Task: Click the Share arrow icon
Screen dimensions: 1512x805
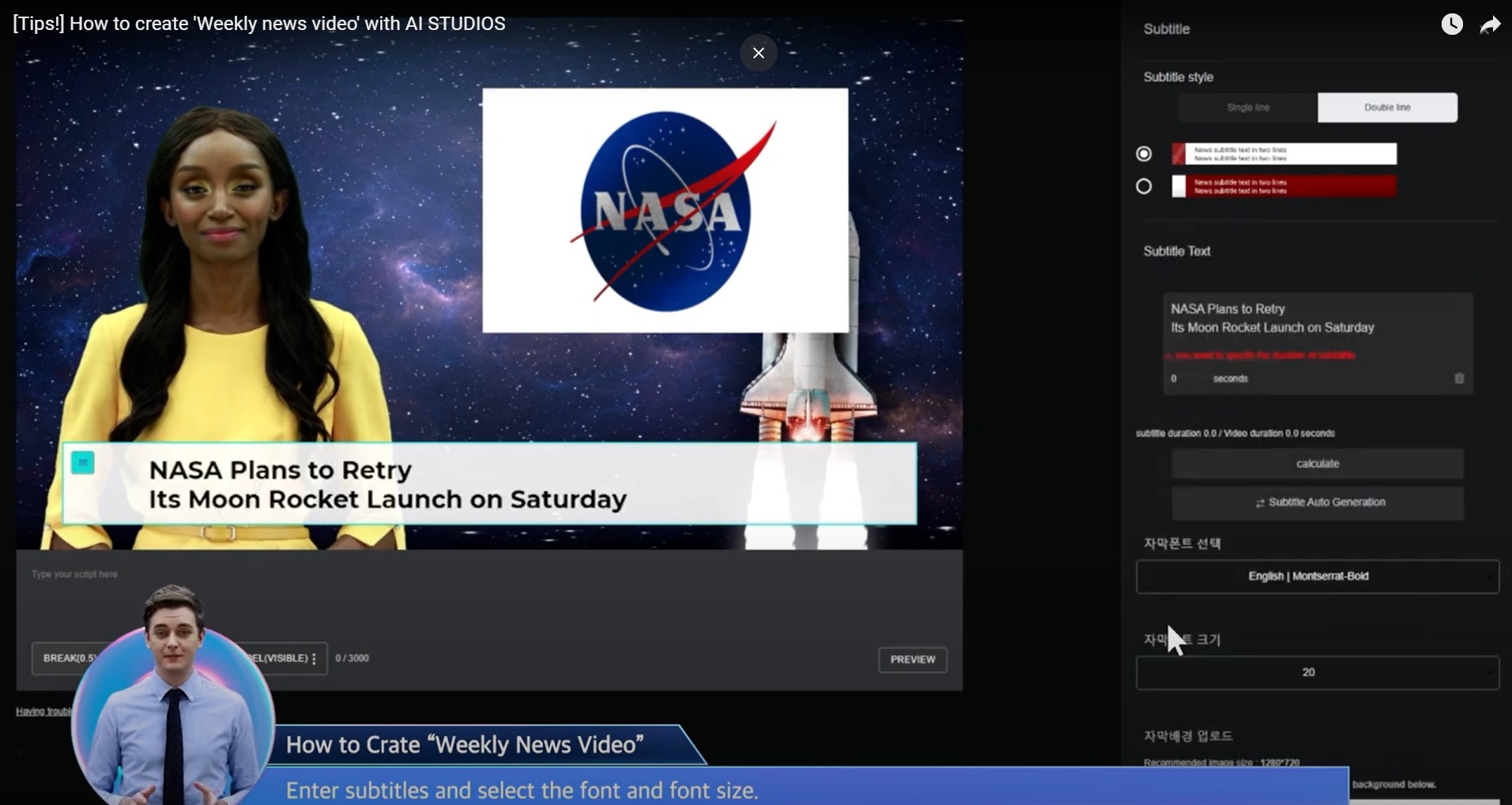Action: (x=1490, y=25)
